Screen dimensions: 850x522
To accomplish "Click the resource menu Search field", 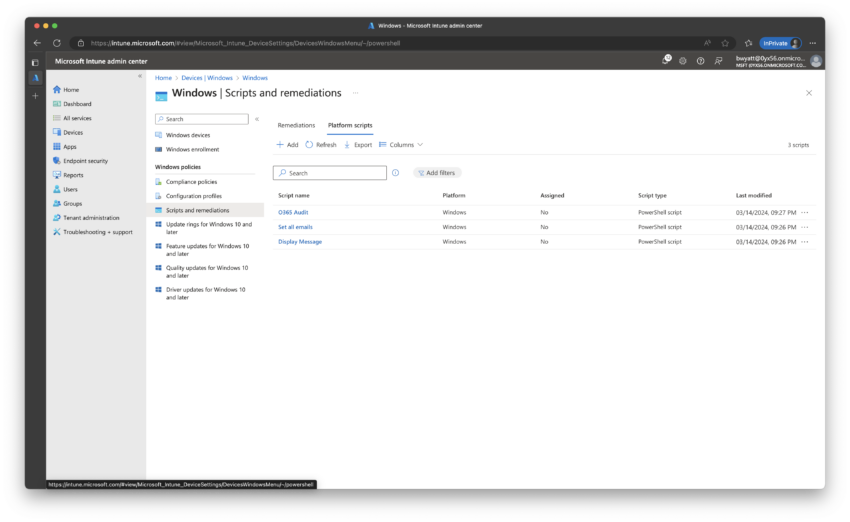I will pyautogui.click(x=202, y=119).
